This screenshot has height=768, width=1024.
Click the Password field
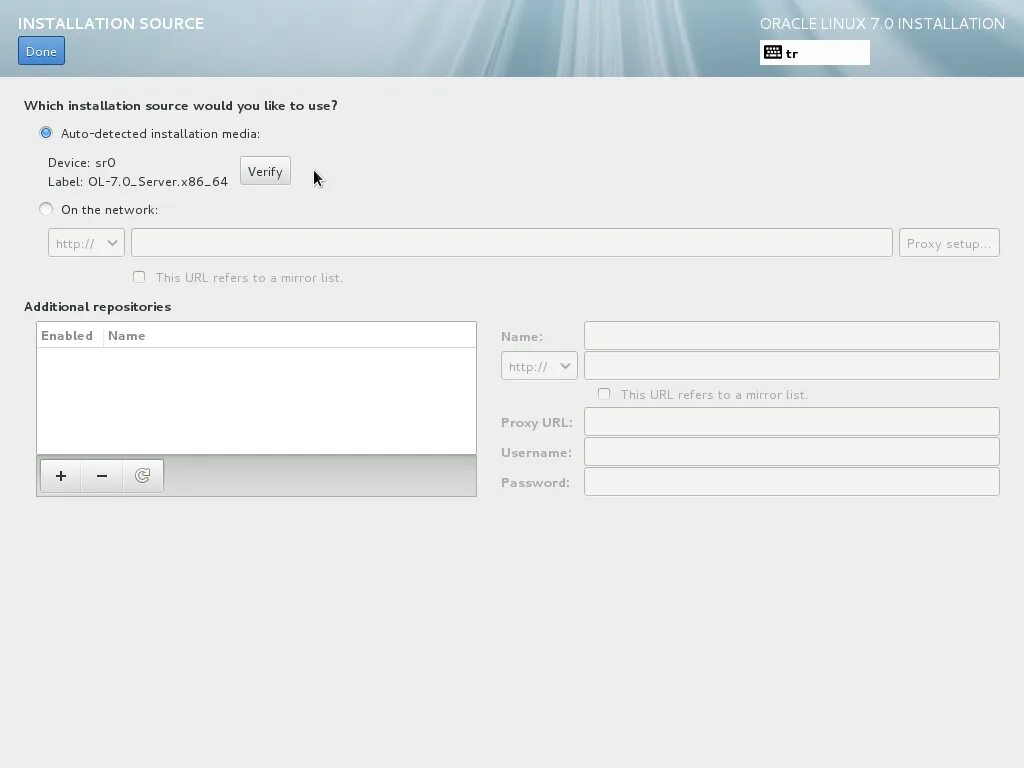pyautogui.click(x=792, y=482)
